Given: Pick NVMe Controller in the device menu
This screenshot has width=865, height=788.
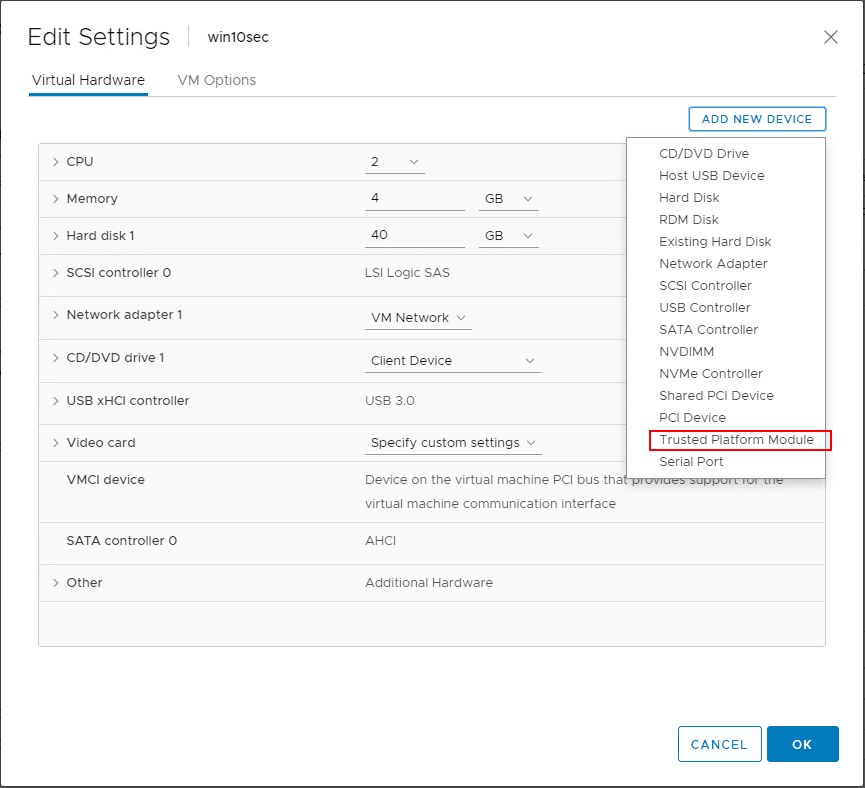Looking at the screenshot, I should (x=710, y=374).
